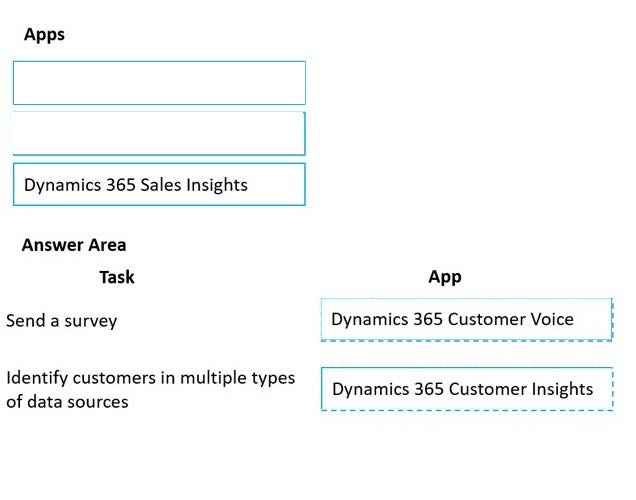Screen dimensions: 636x500
Task: Click the word survey in the task
Action: click(90, 322)
